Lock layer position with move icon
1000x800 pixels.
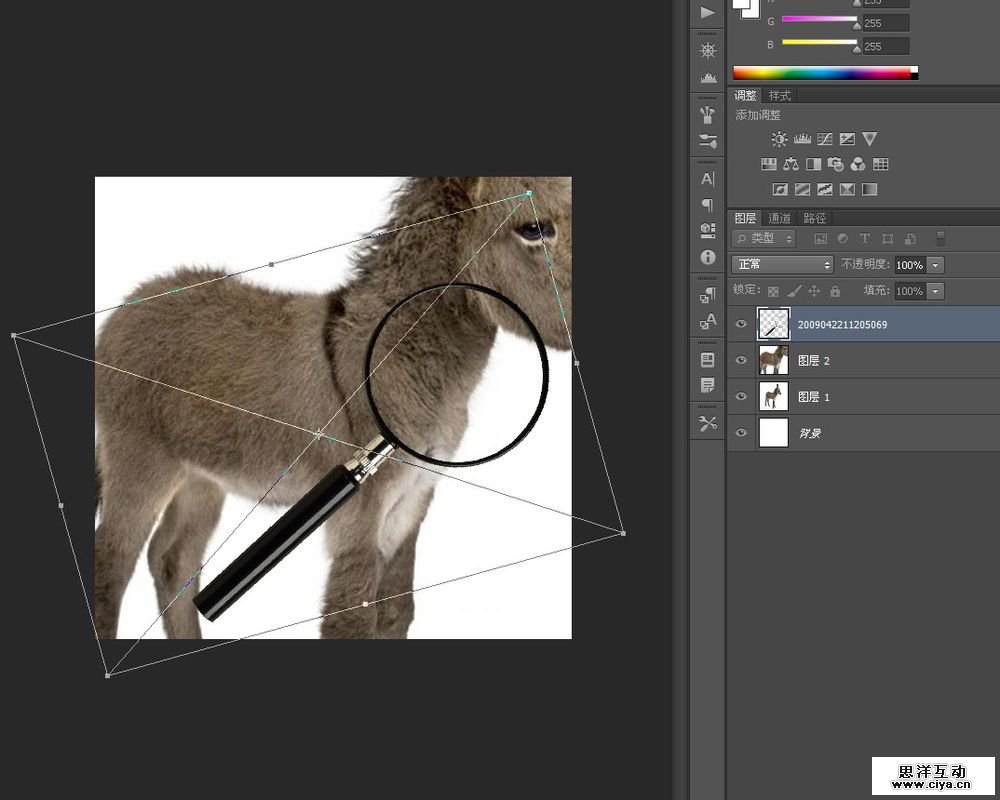point(814,291)
